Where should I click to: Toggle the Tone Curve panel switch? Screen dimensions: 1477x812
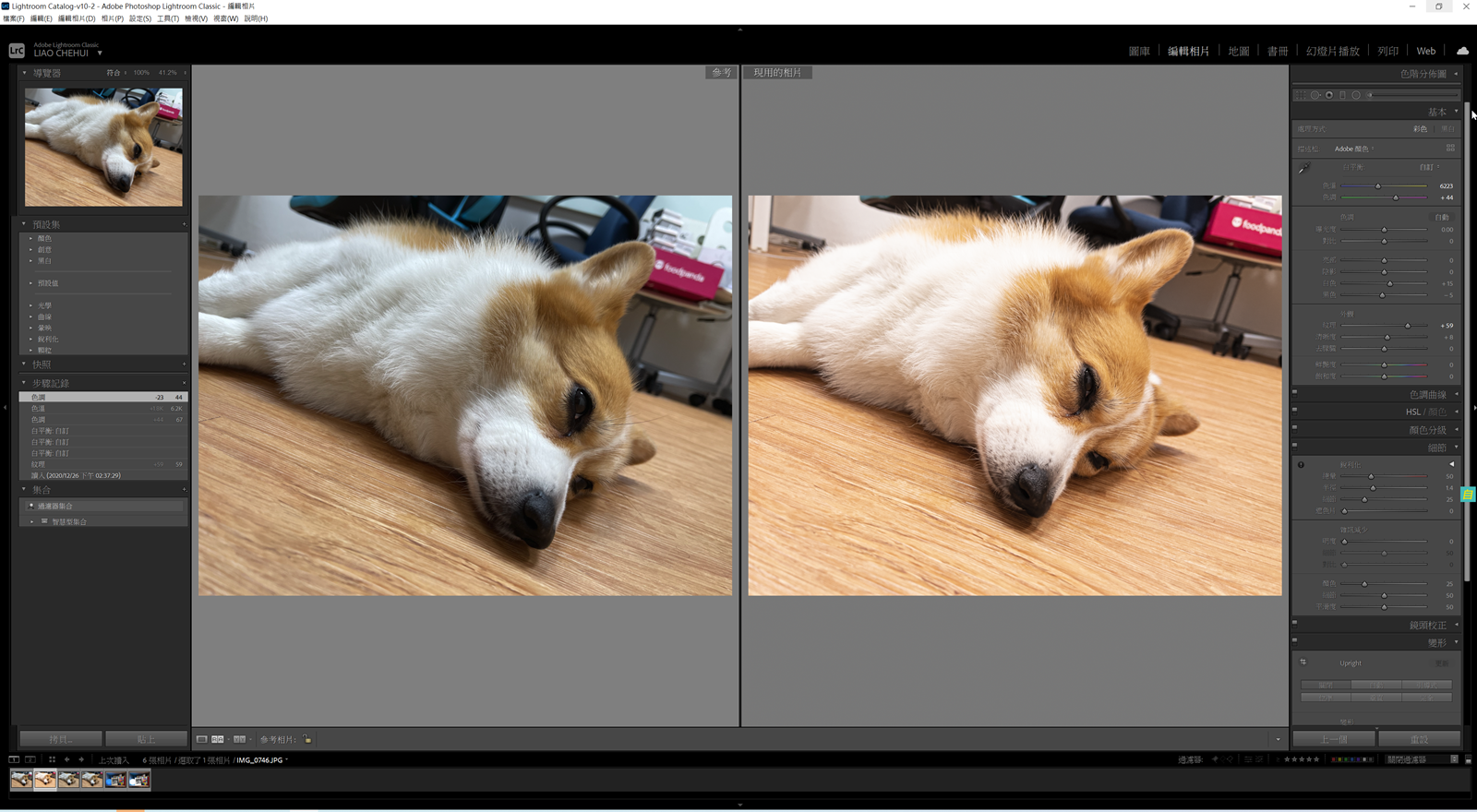pyautogui.click(x=1295, y=392)
